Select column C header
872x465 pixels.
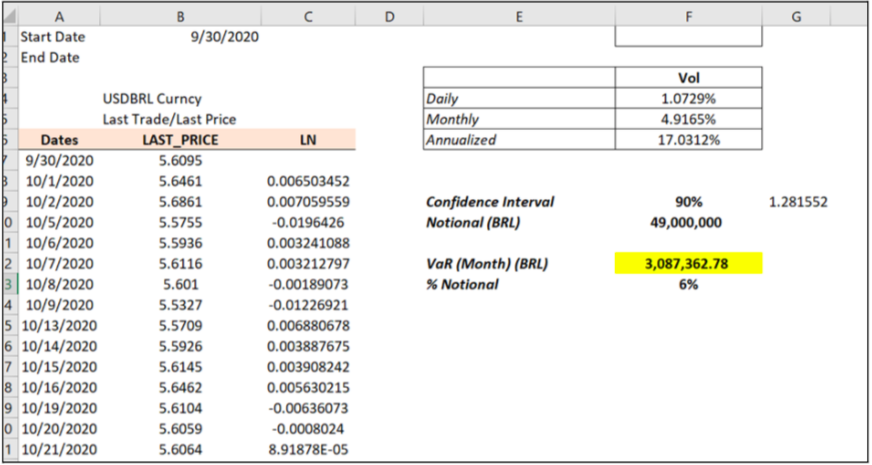pos(308,17)
